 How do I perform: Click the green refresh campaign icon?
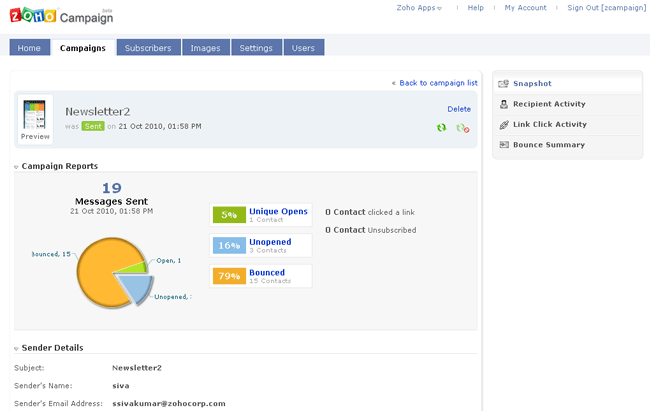click(x=442, y=128)
